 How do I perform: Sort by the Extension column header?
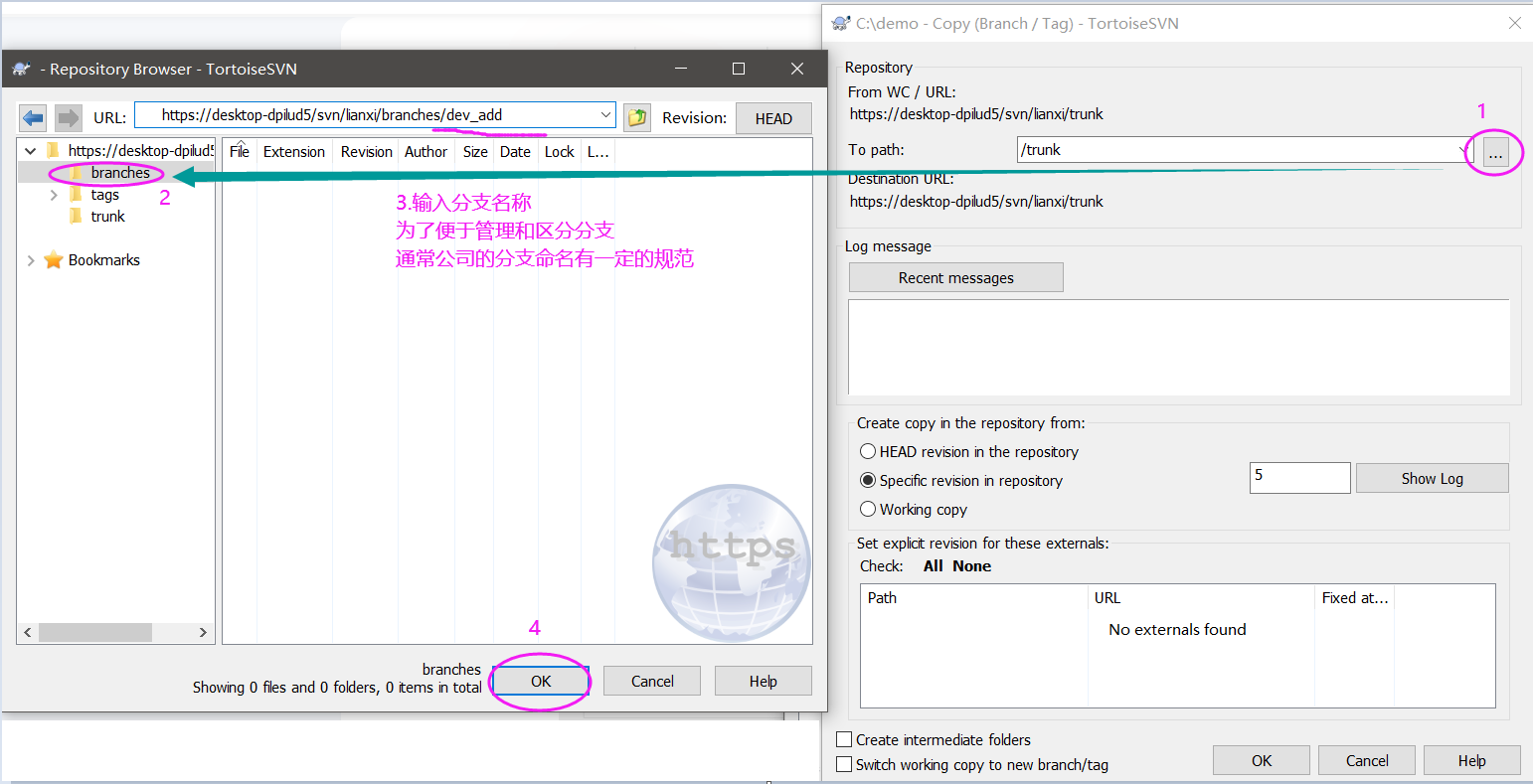pos(294,152)
